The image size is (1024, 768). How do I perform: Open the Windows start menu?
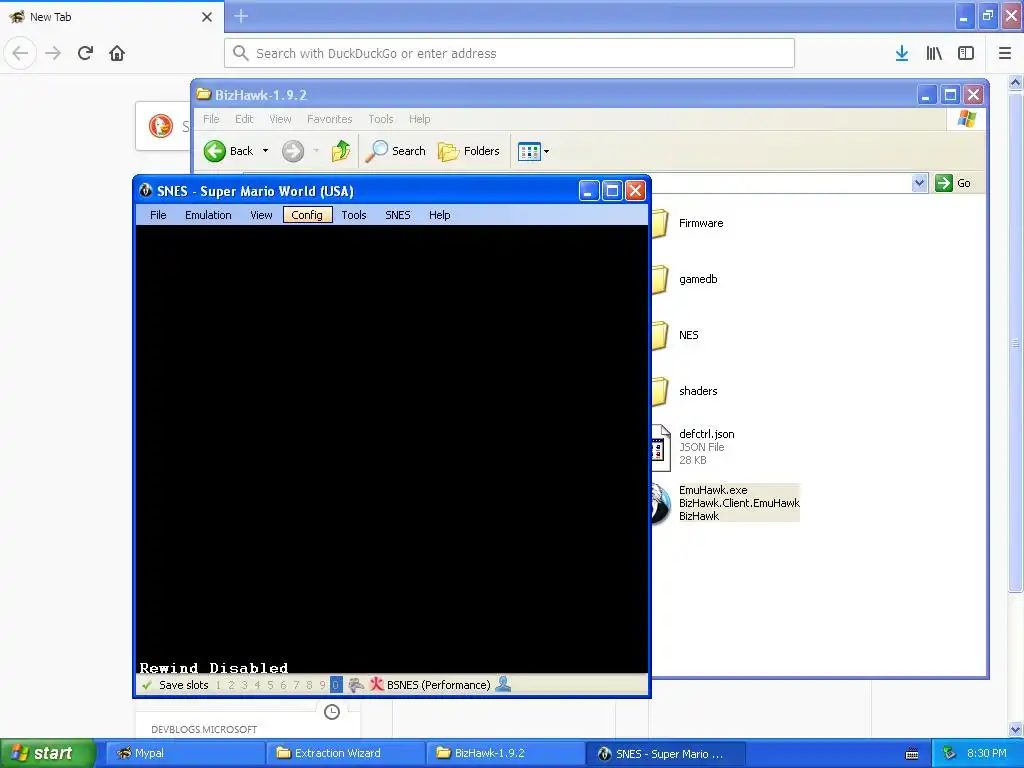[47, 753]
